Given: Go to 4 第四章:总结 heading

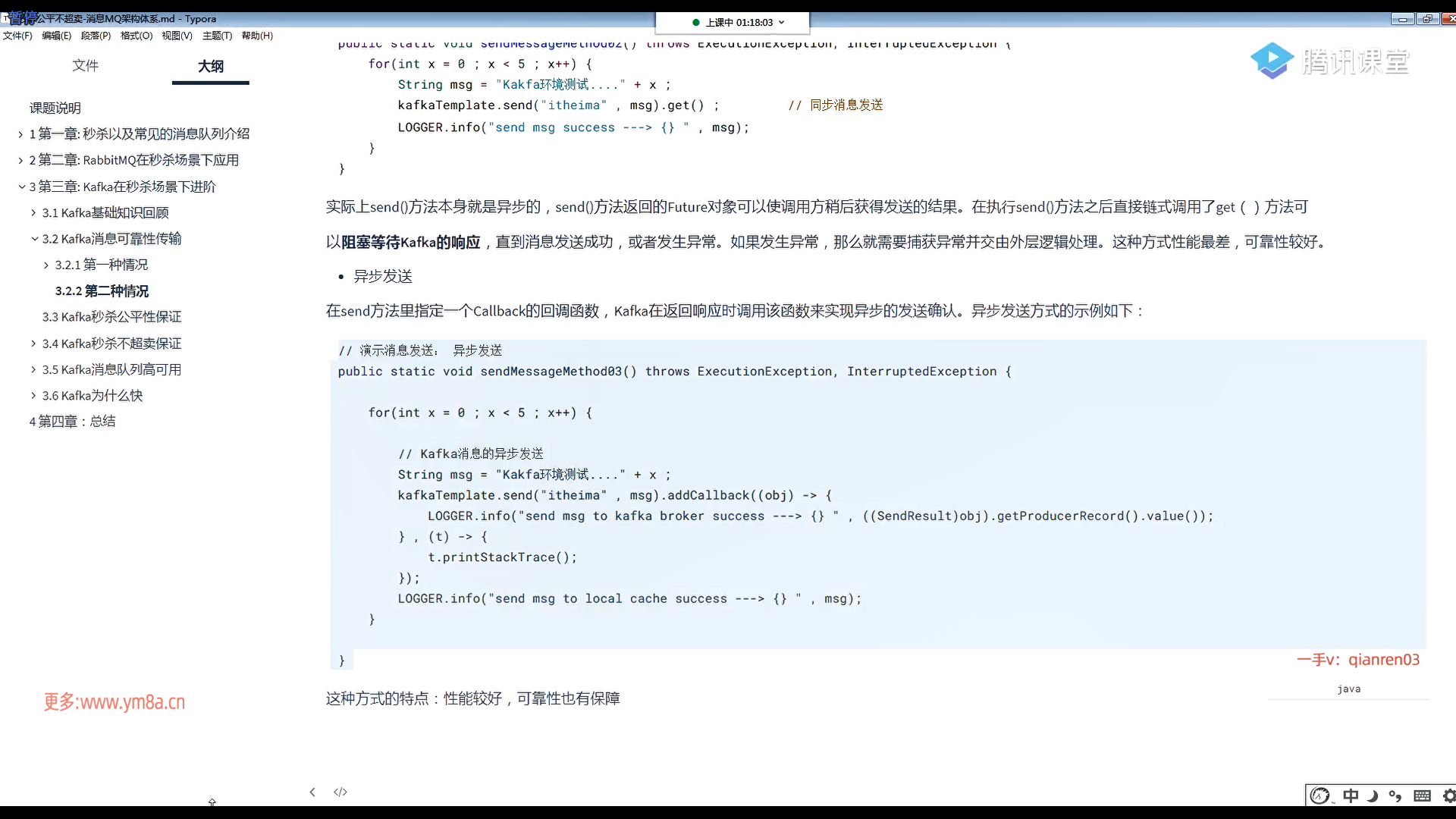Looking at the screenshot, I should click(x=72, y=422).
